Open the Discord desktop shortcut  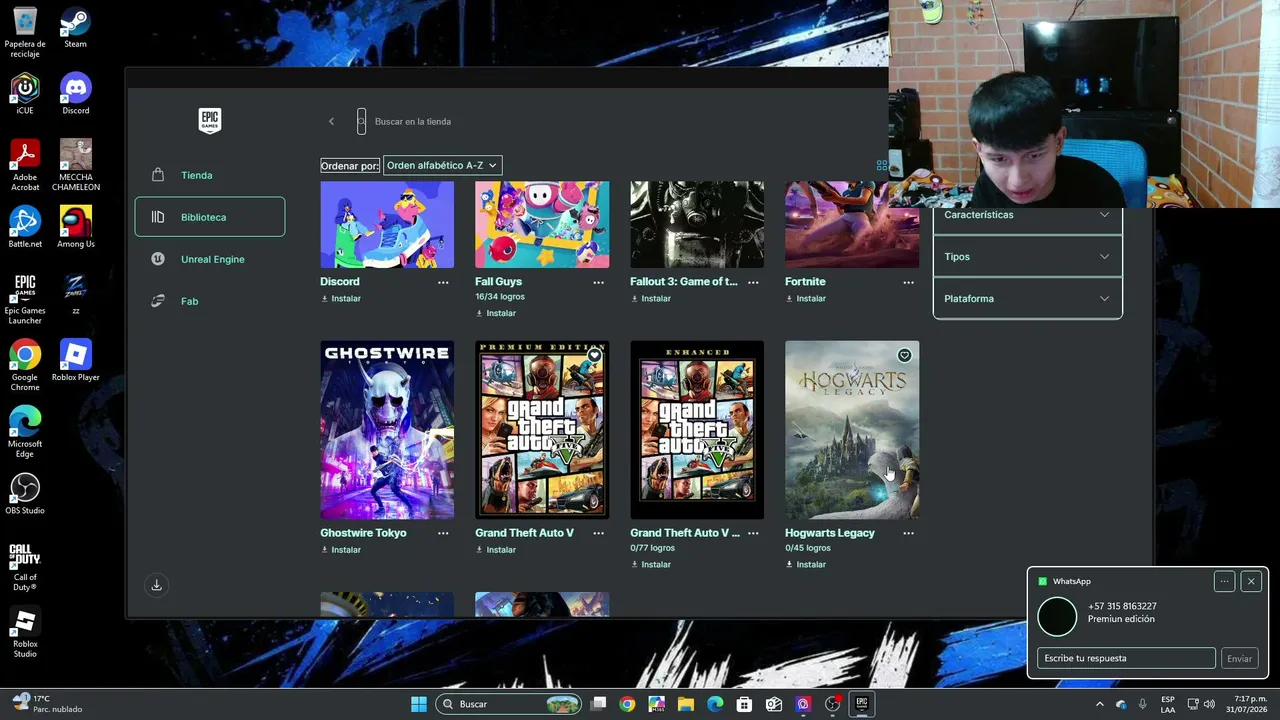75,95
